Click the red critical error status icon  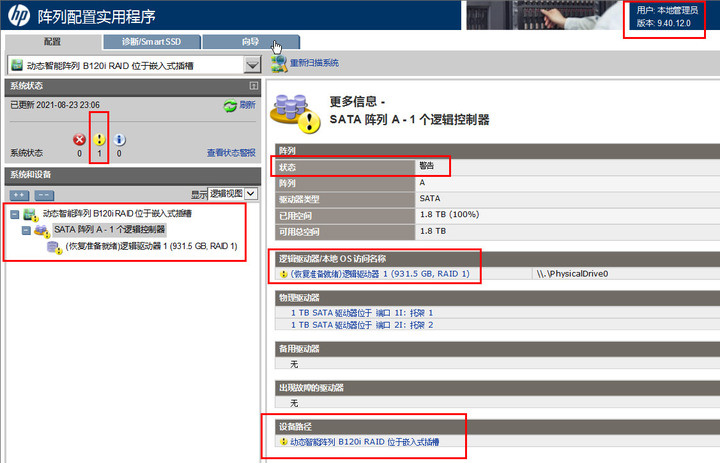[79, 139]
